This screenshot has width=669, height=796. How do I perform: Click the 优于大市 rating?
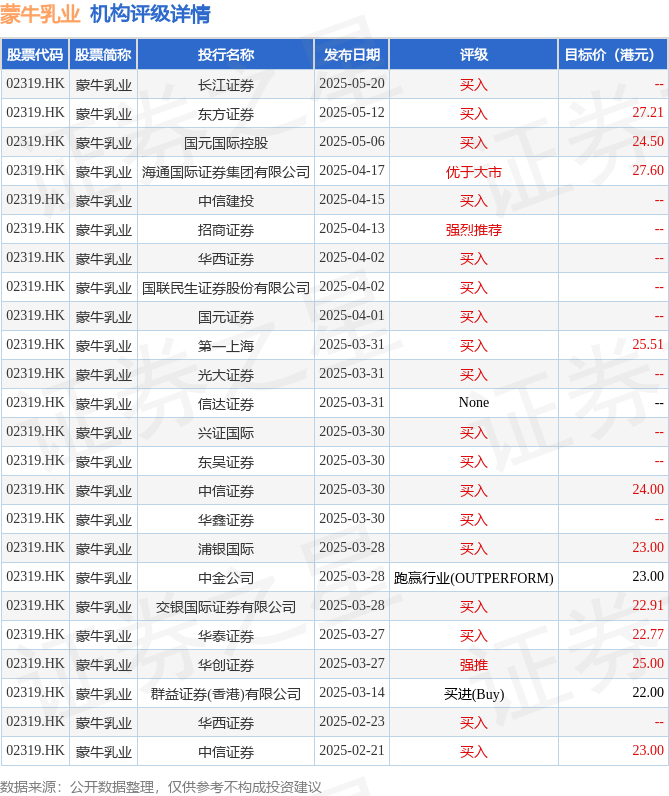coord(474,172)
